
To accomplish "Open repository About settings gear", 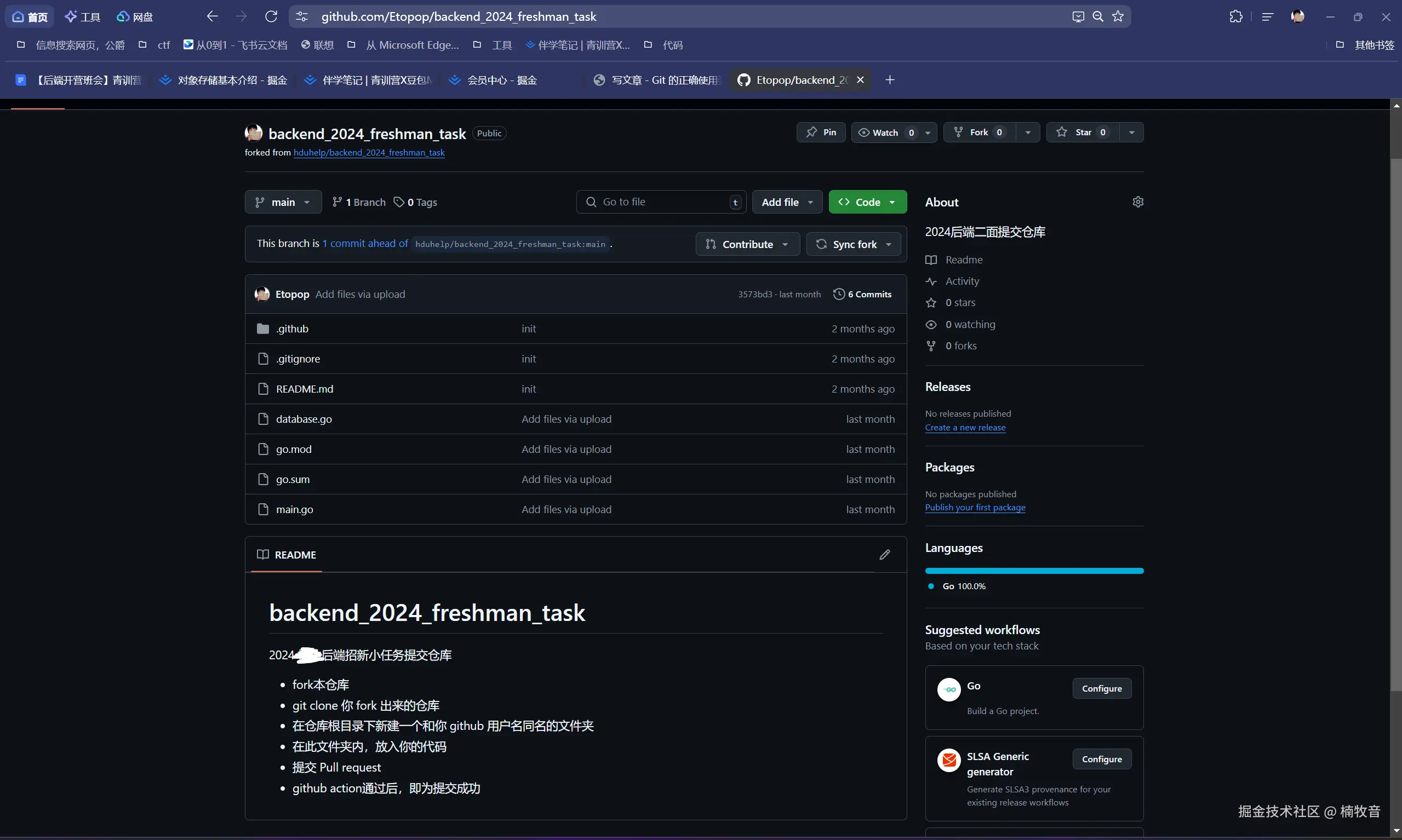I will [1138, 202].
